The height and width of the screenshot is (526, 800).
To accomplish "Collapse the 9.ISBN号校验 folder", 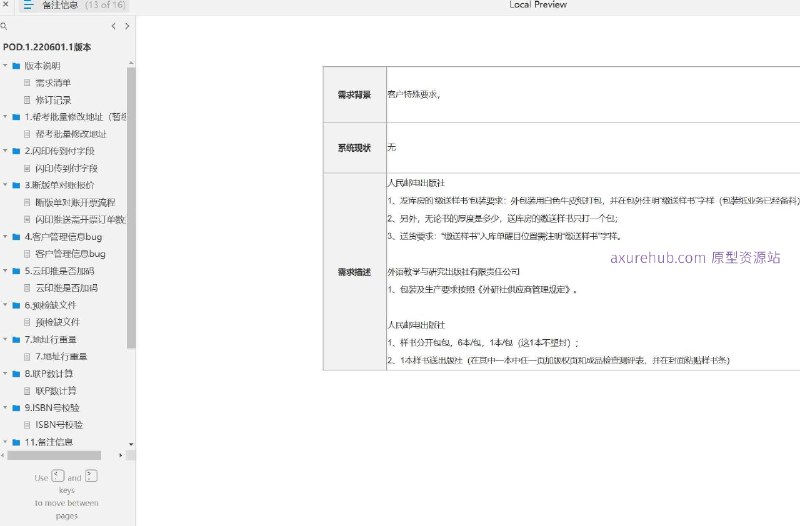I will click(5, 407).
